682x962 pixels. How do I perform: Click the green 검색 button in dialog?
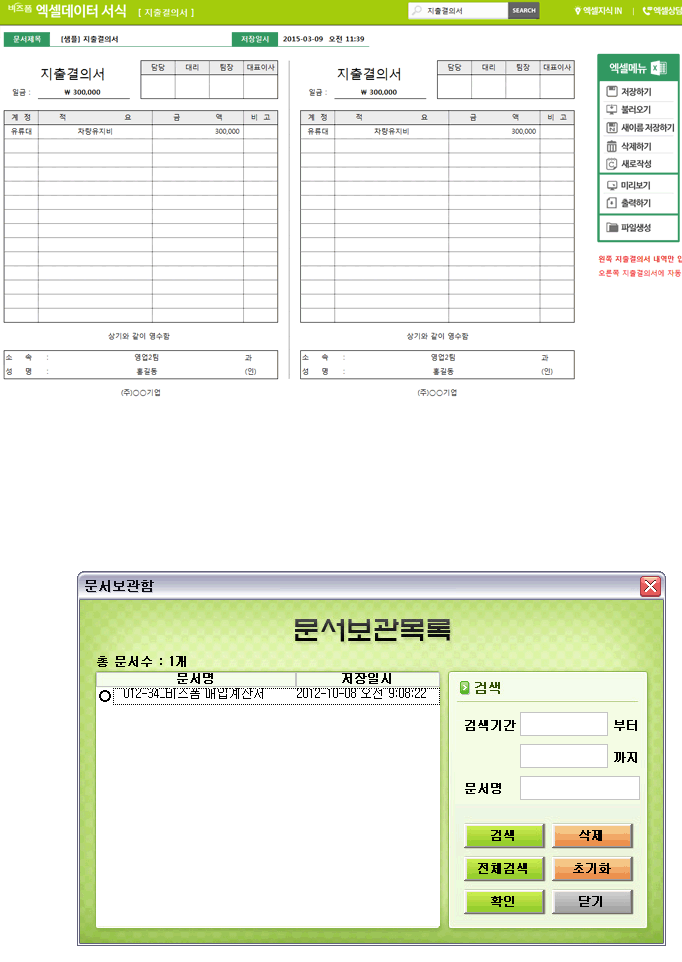coord(504,836)
